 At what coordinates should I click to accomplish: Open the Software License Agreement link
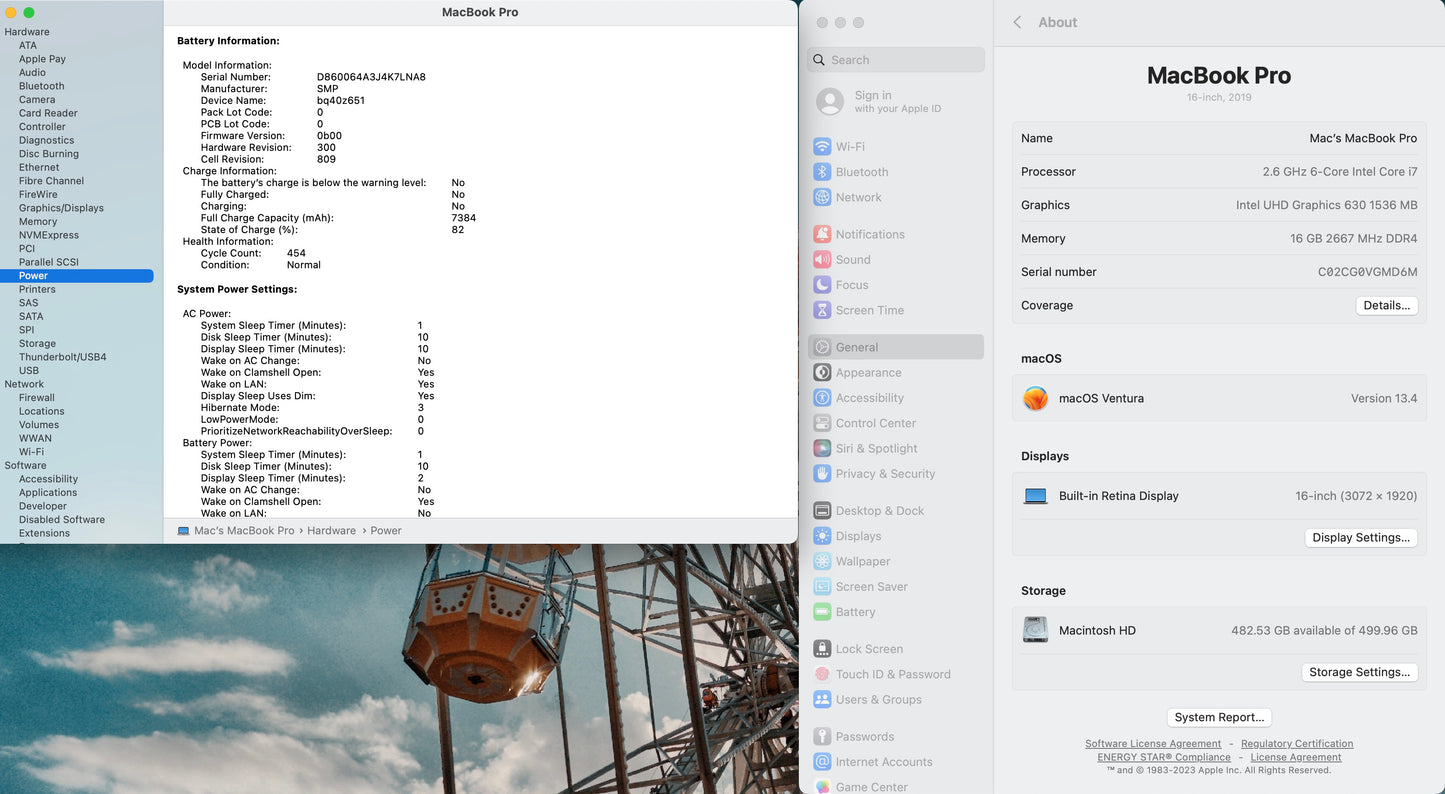click(x=1153, y=744)
